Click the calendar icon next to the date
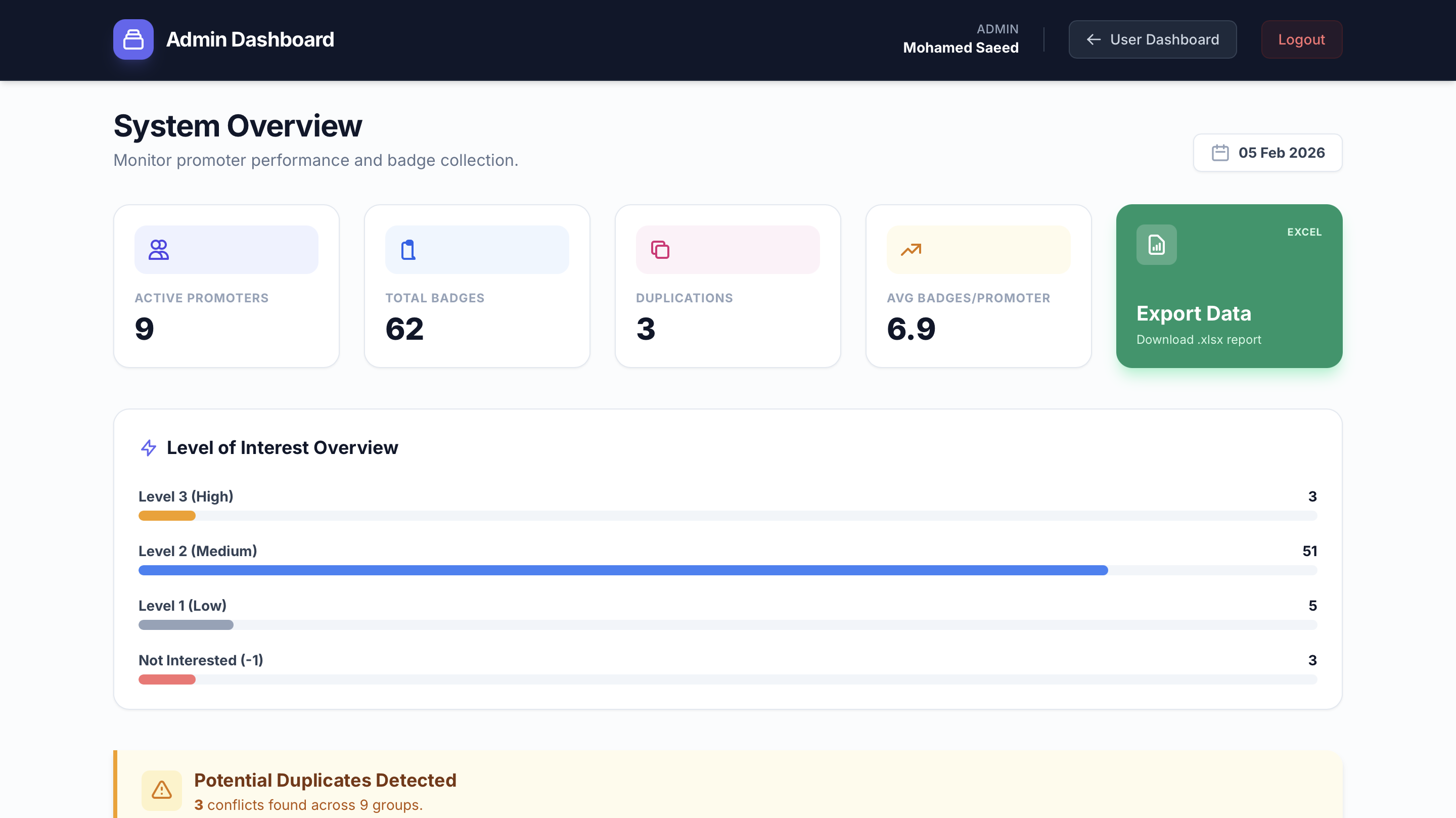This screenshot has height=818, width=1456. [1221, 152]
